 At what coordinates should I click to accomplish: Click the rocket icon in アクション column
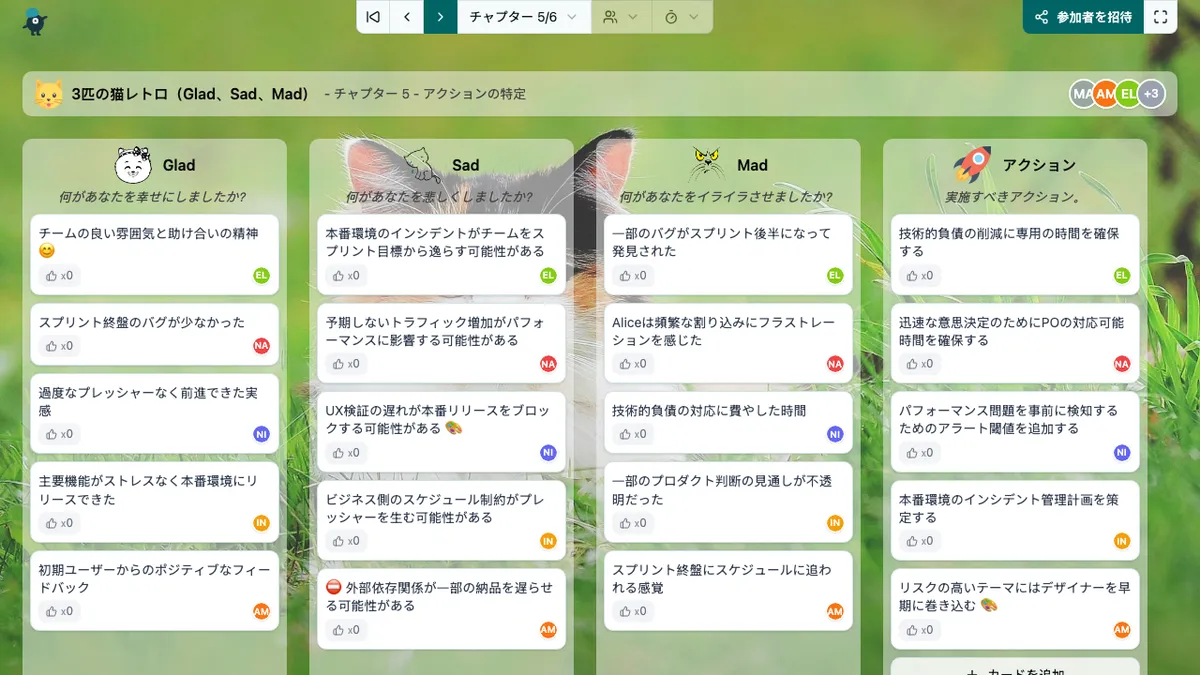(x=972, y=164)
